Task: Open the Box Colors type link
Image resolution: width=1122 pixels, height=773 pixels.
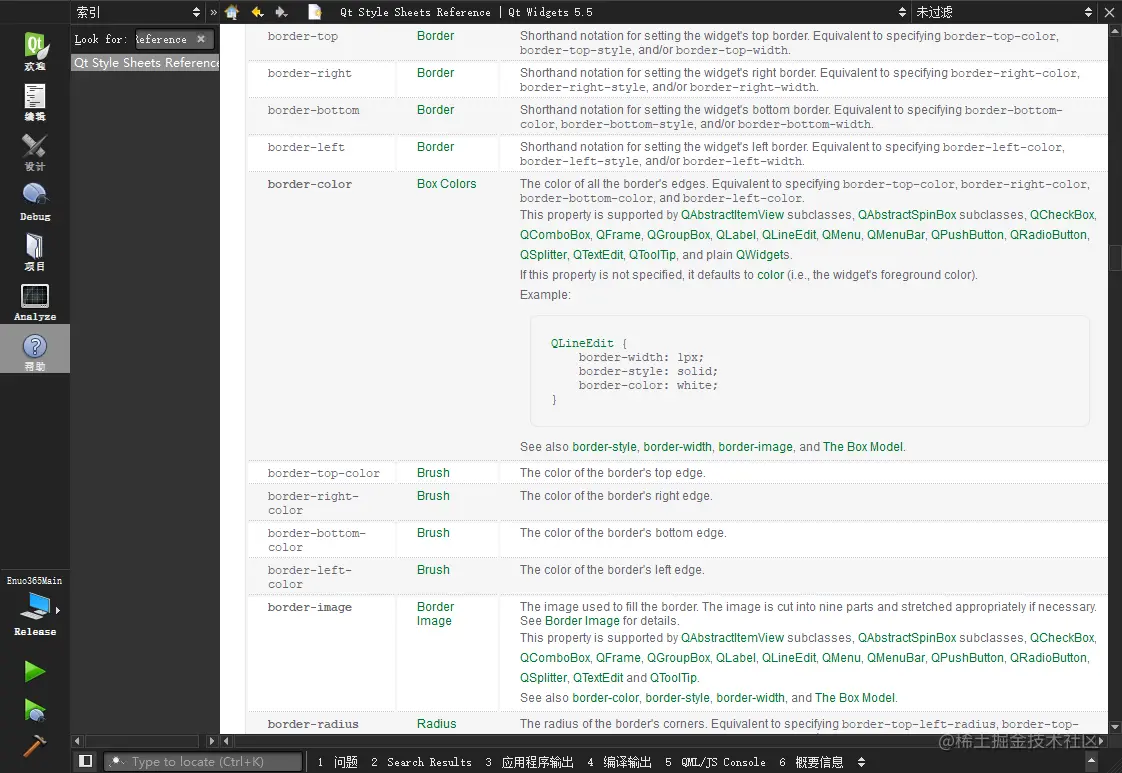Action: coord(447,184)
